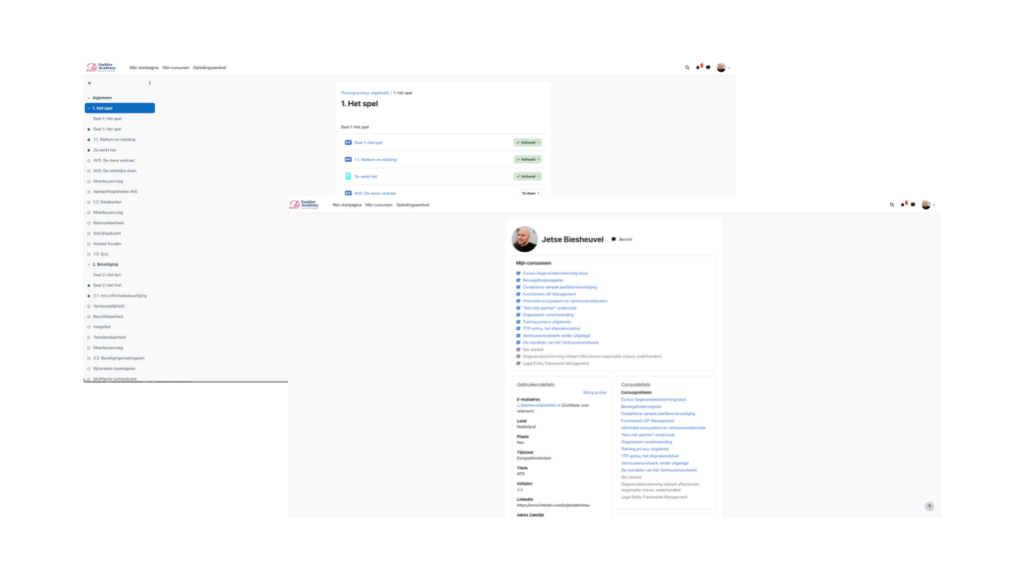Viewport: 1024px width, 576px height.
Task: Click the 'Wijzig profiel' link
Action: 594,392
